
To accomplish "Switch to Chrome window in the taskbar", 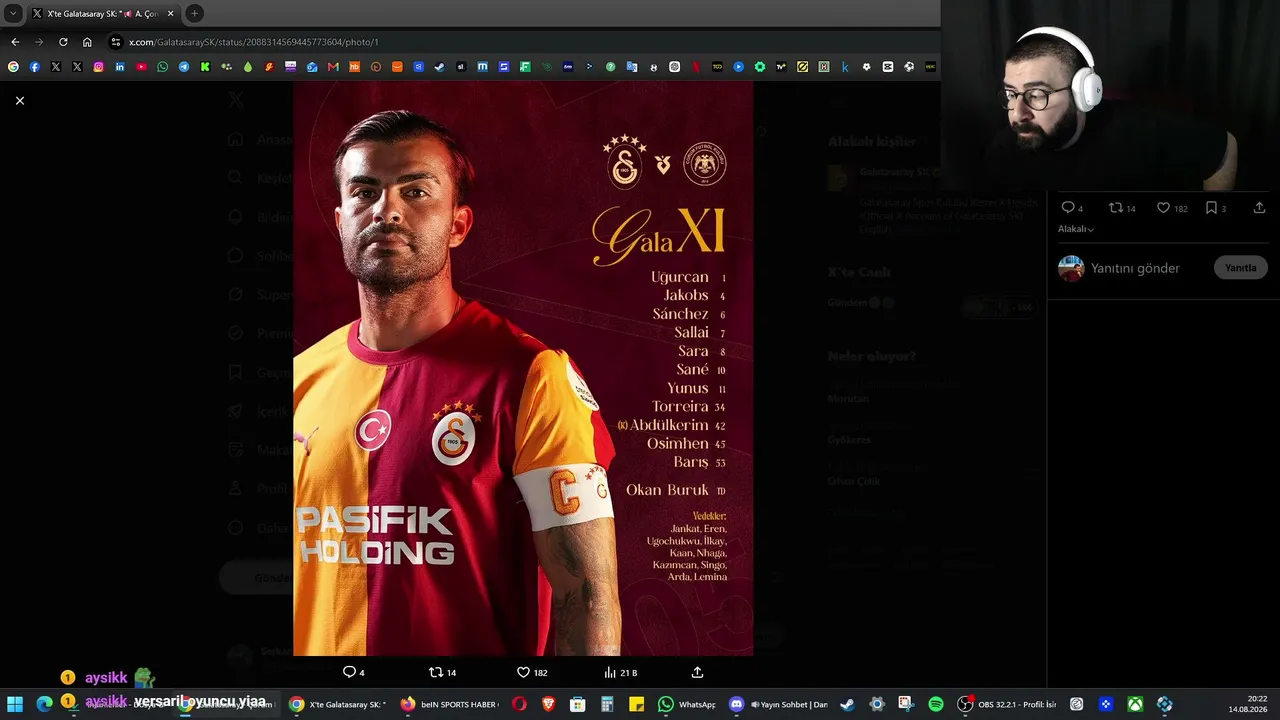I will pyautogui.click(x=338, y=704).
